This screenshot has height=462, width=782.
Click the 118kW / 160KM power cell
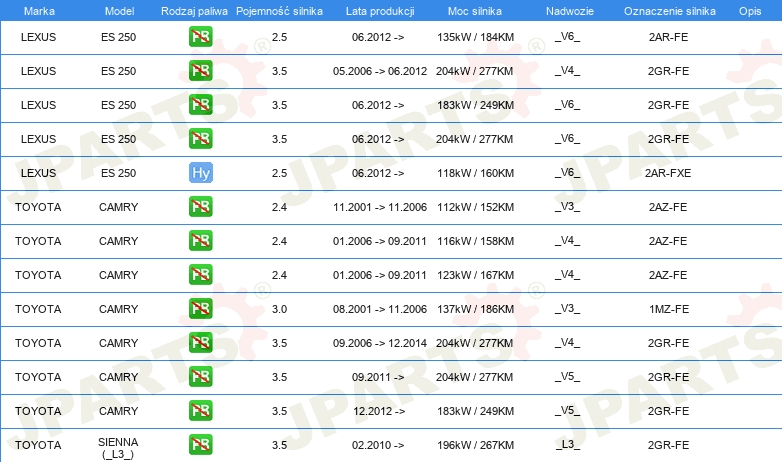pyautogui.click(x=475, y=173)
